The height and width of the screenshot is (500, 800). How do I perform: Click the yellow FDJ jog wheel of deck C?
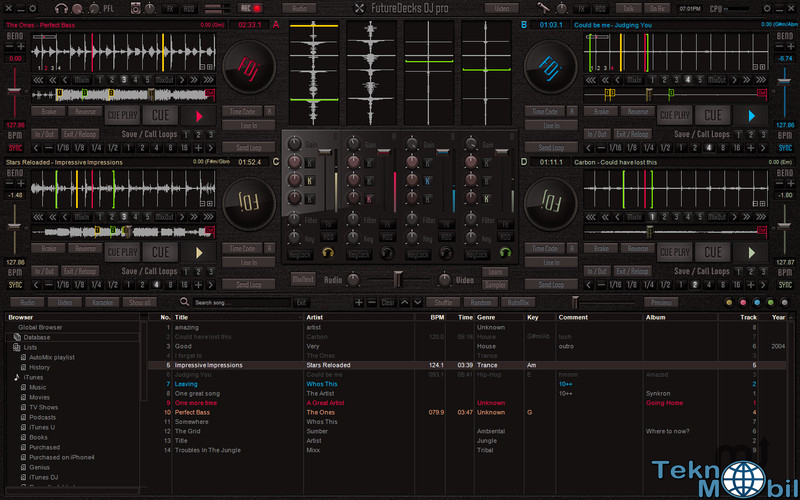coord(249,204)
